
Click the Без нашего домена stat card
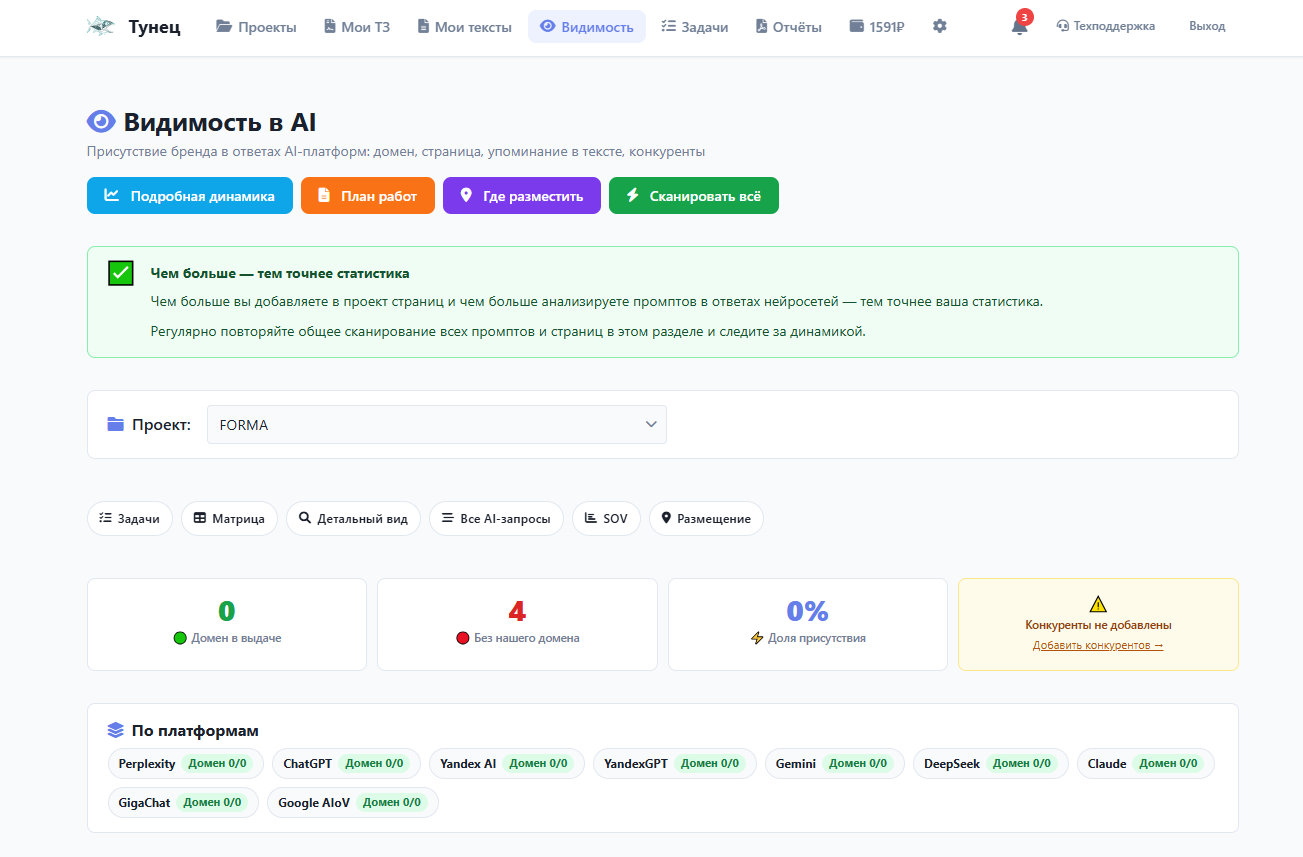(517, 624)
